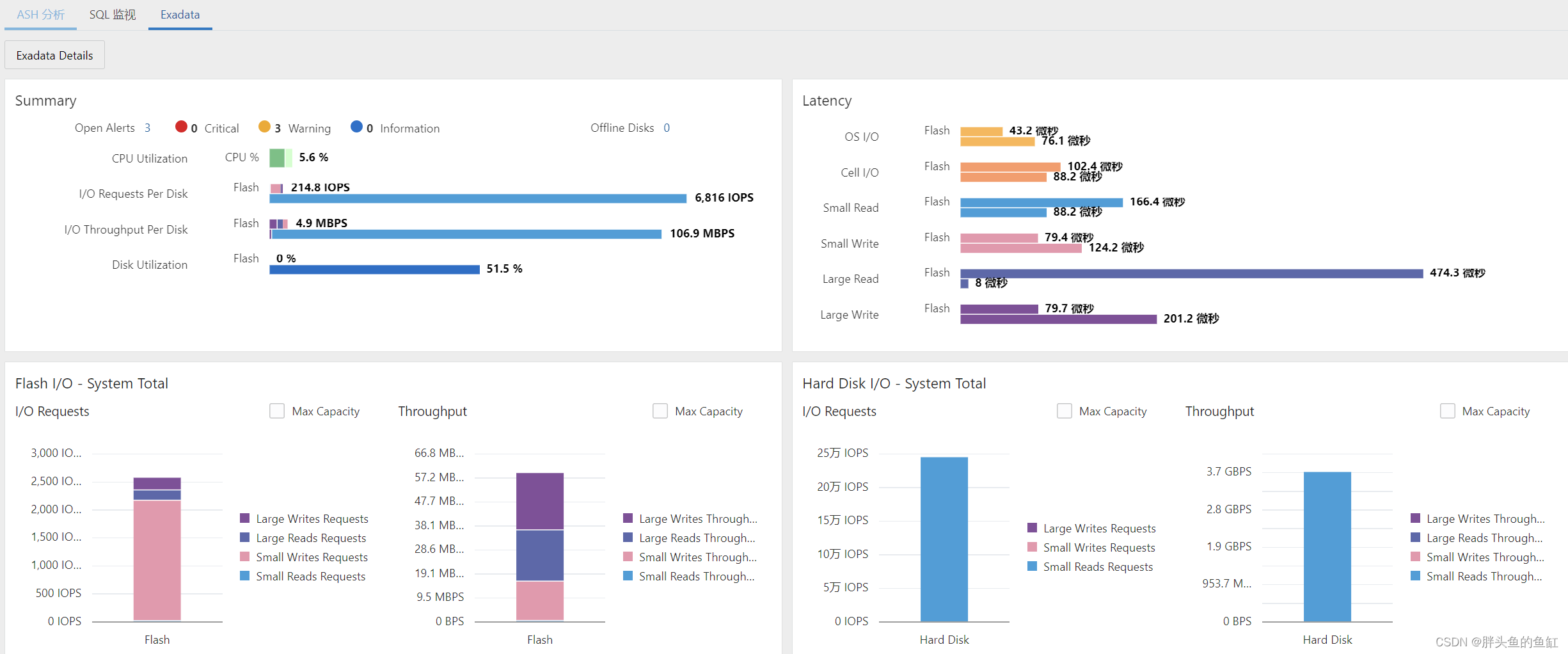Image resolution: width=1568 pixels, height=654 pixels.
Task: Click Hard Disk Large Writes Through... legend swatch
Action: (x=1415, y=518)
